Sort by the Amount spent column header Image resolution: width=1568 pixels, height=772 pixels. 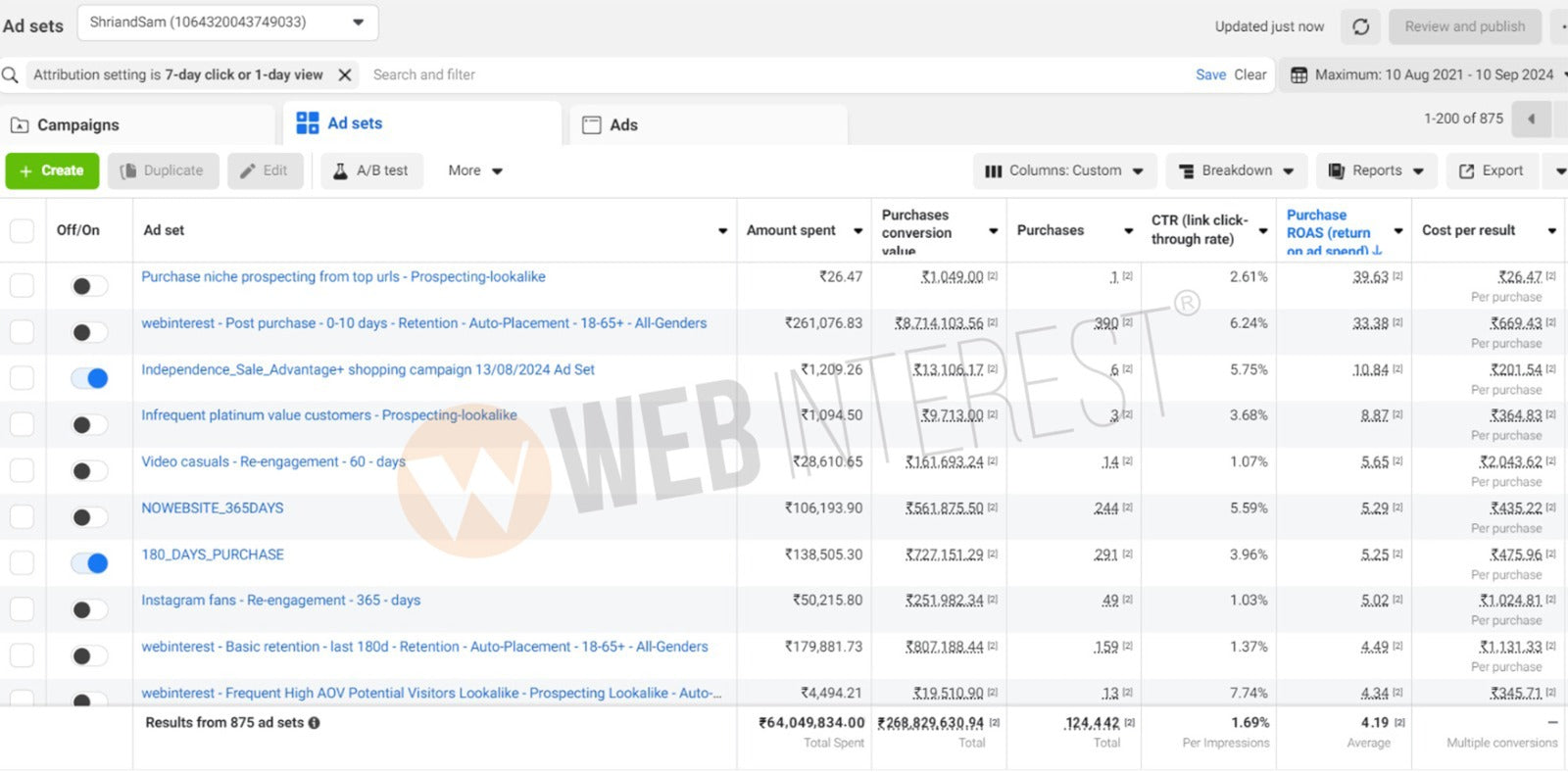[x=791, y=230]
